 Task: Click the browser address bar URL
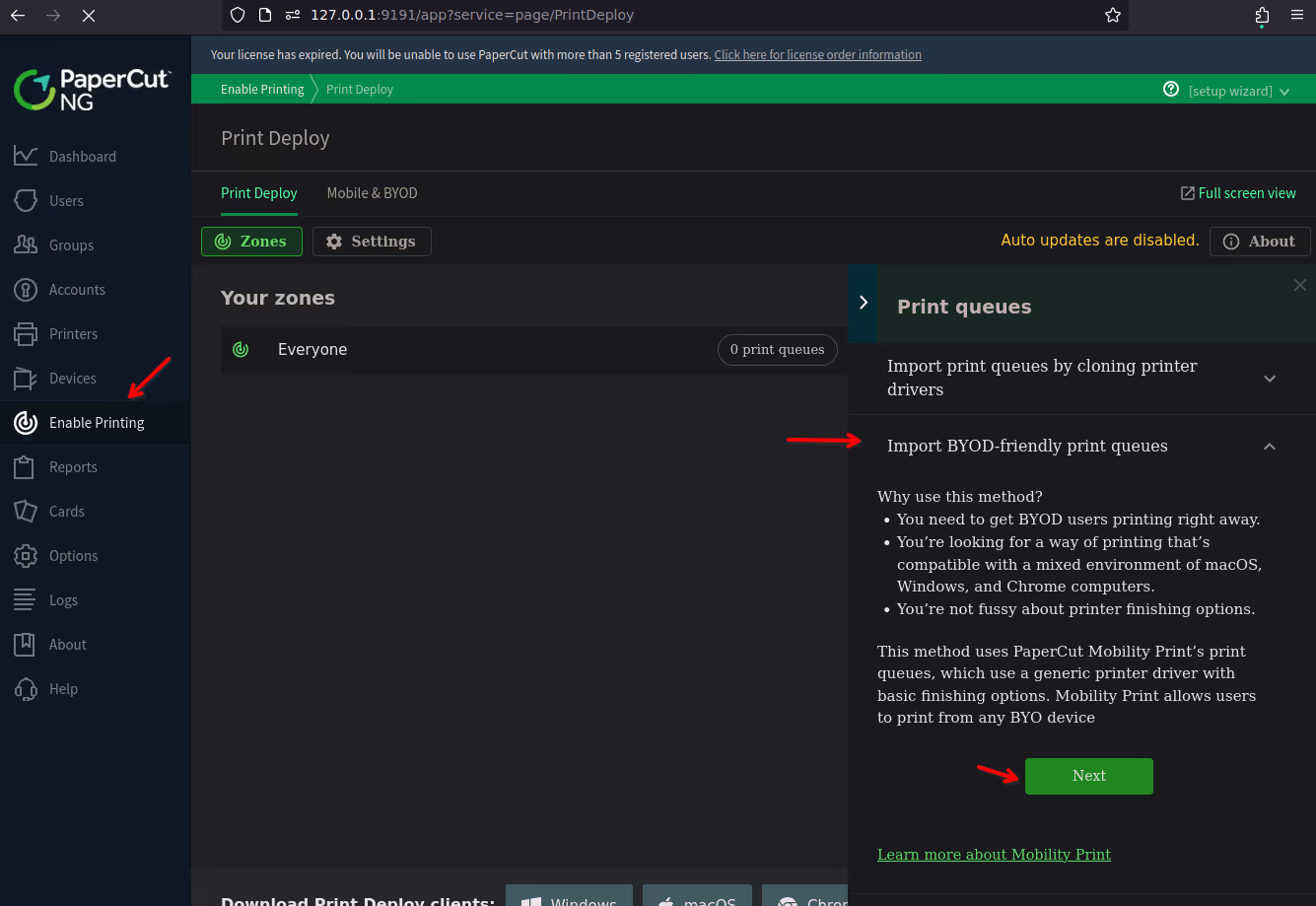point(472,15)
